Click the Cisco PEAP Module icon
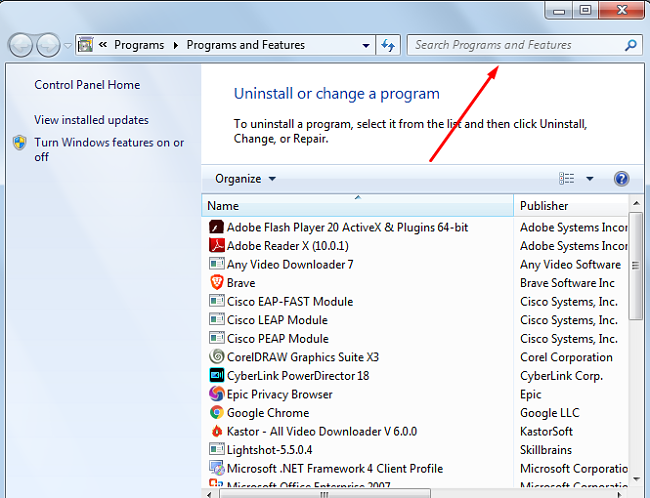The image size is (650, 498). (x=216, y=338)
